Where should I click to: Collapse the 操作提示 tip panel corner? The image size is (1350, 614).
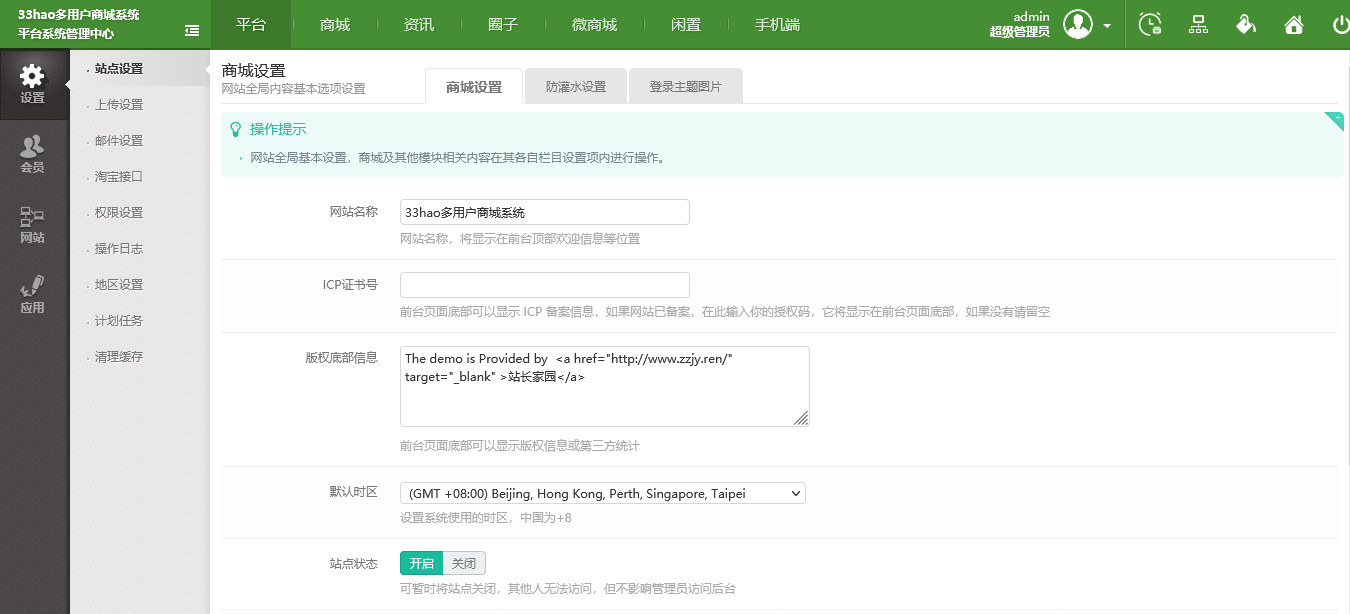point(1334,121)
